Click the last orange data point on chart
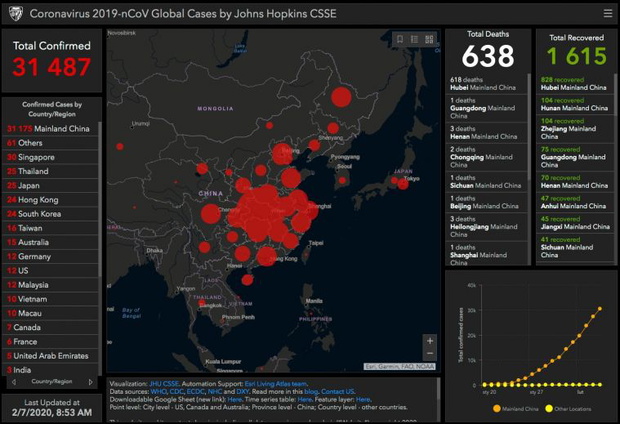 coord(600,309)
